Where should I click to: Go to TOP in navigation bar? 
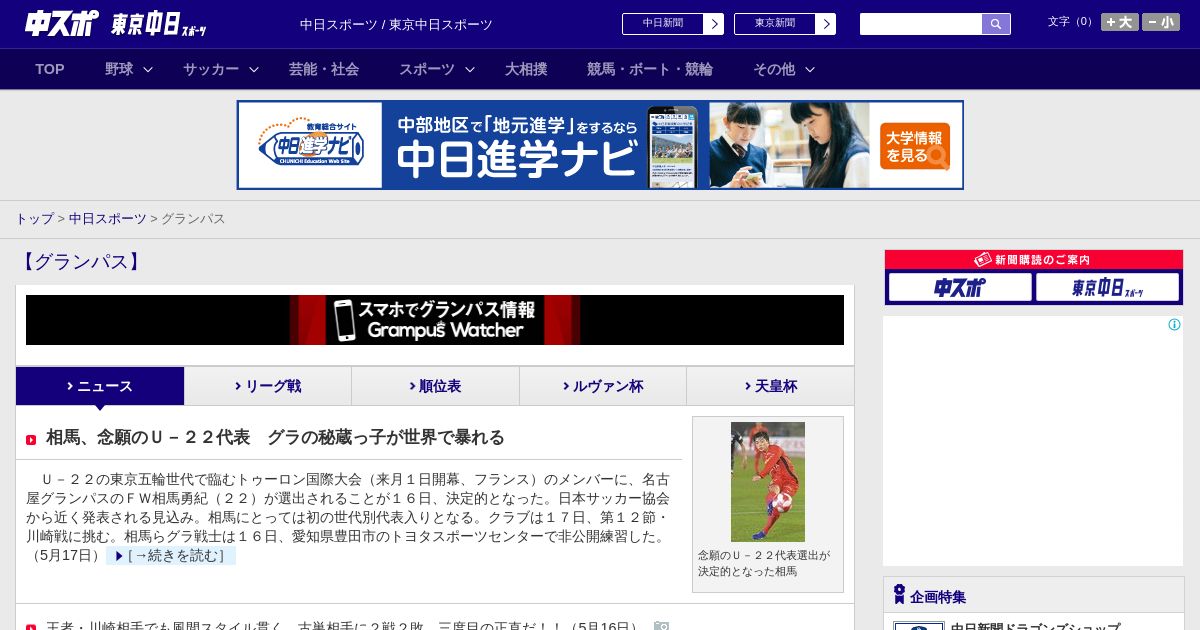tap(50, 69)
